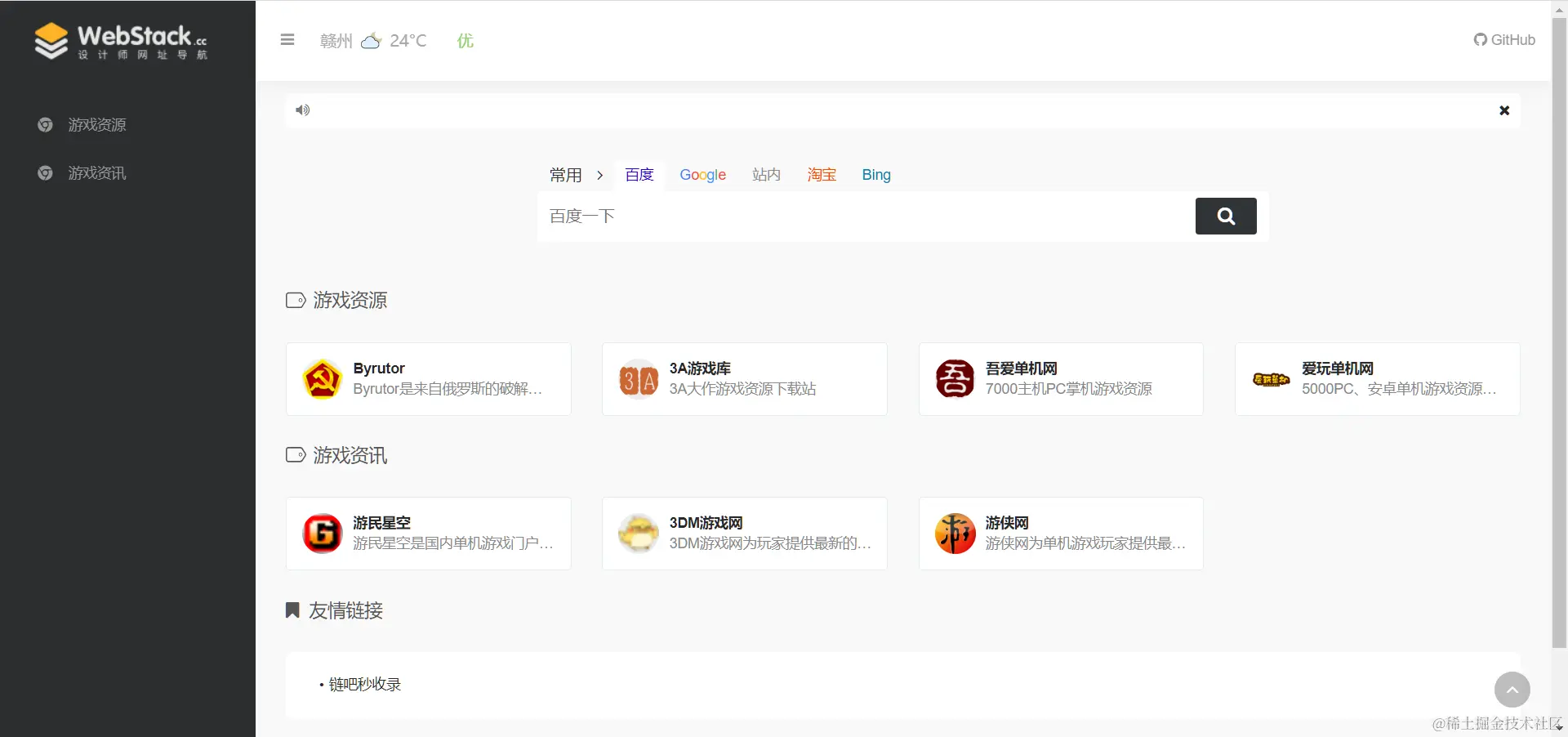Toggle sidebar with hamburger menu icon
The image size is (1568, 737).
pyautogui.click(x=287, y=39)
